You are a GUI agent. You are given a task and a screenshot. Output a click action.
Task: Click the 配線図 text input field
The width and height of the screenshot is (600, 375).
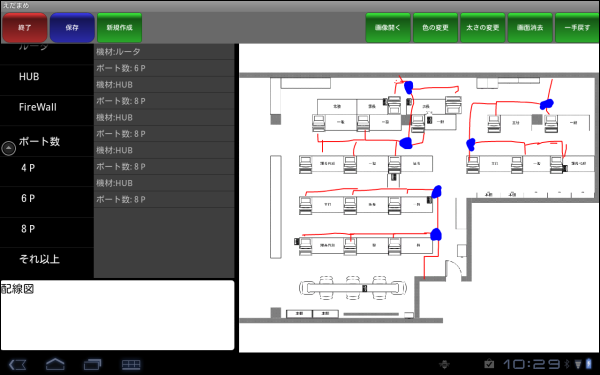[x=117, y=315]
